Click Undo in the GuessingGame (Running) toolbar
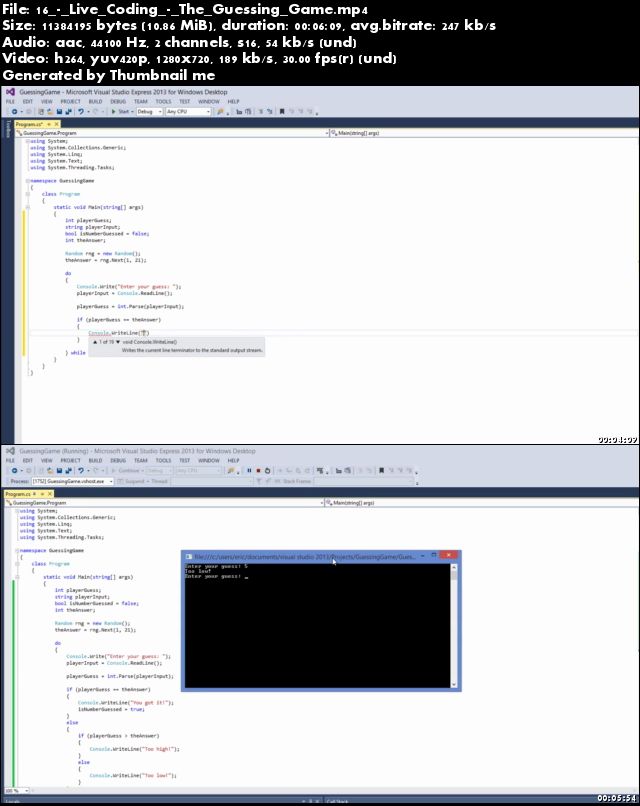The image size is (640, 806). click(81, 470)
